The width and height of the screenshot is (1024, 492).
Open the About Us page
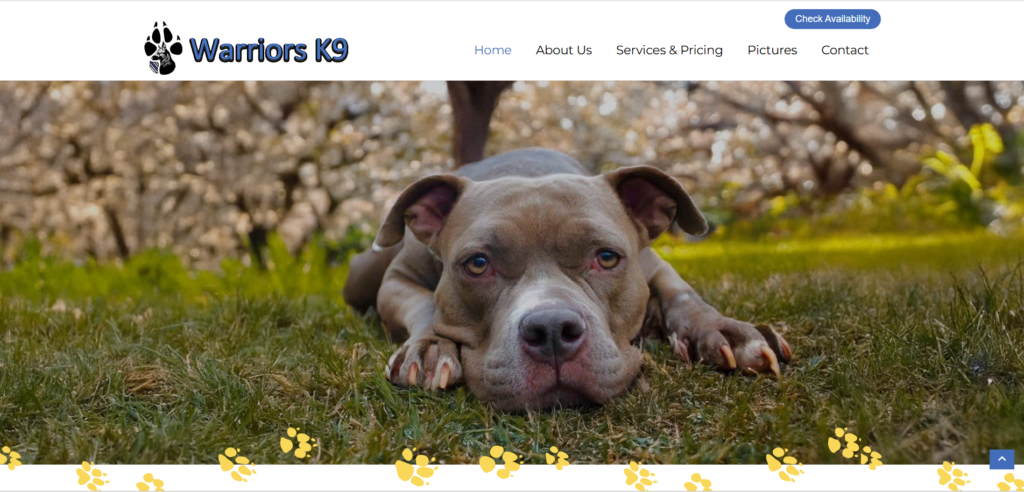coord(564,50)
